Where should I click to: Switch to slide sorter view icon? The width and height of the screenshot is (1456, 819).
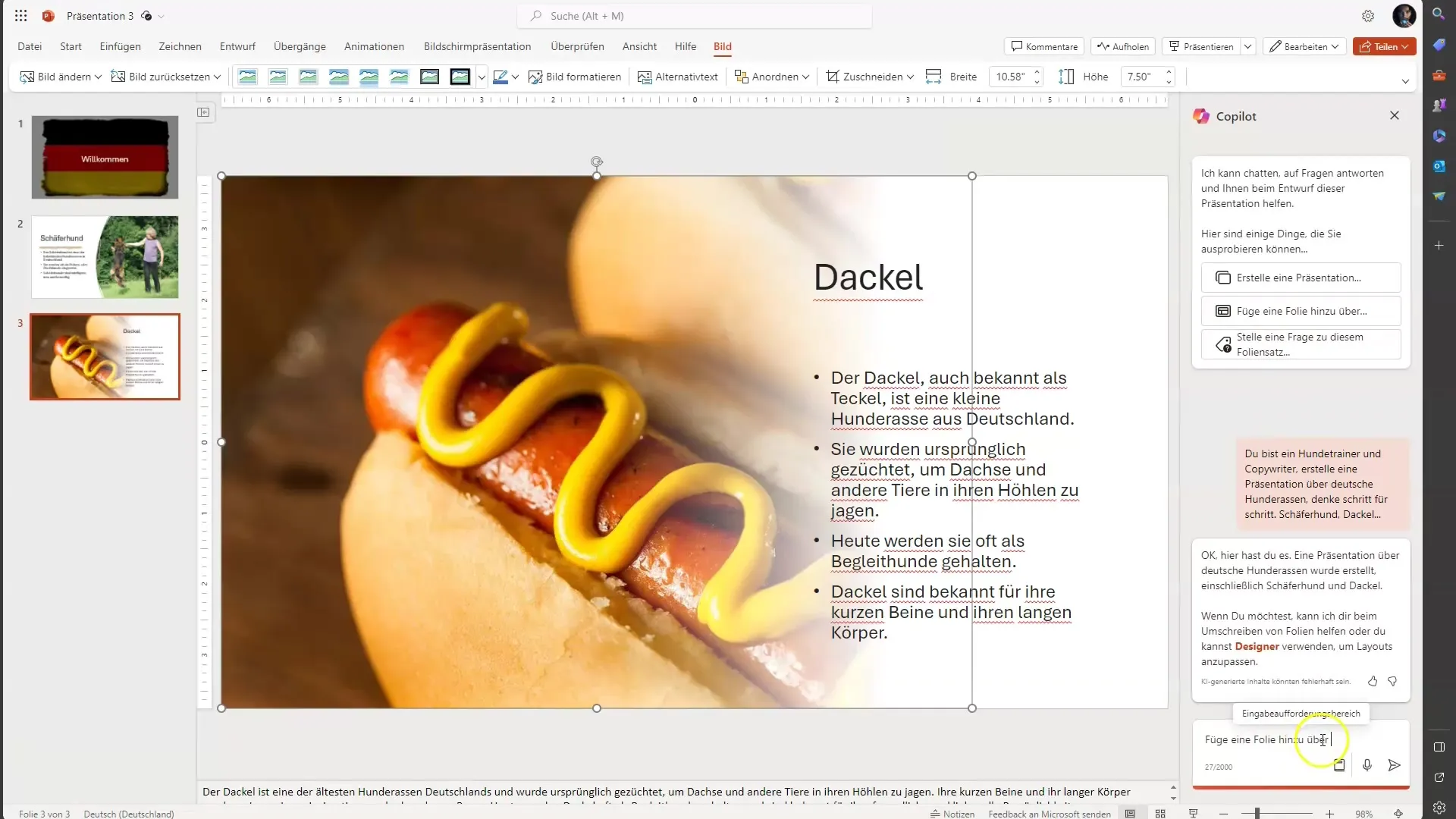pyautogui.click(x=1160, y=814)
